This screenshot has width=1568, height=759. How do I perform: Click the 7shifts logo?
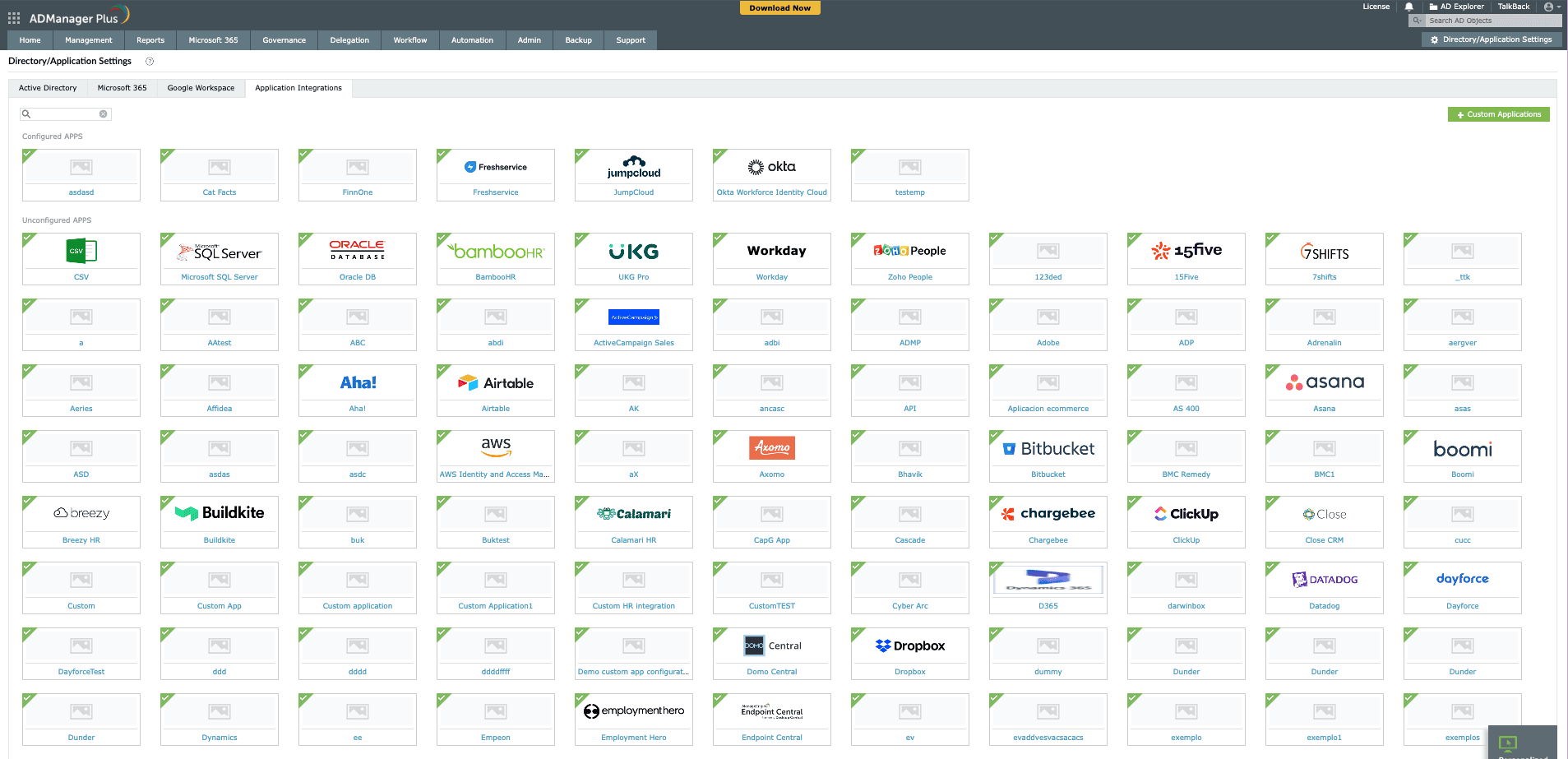click(1325, 252)
